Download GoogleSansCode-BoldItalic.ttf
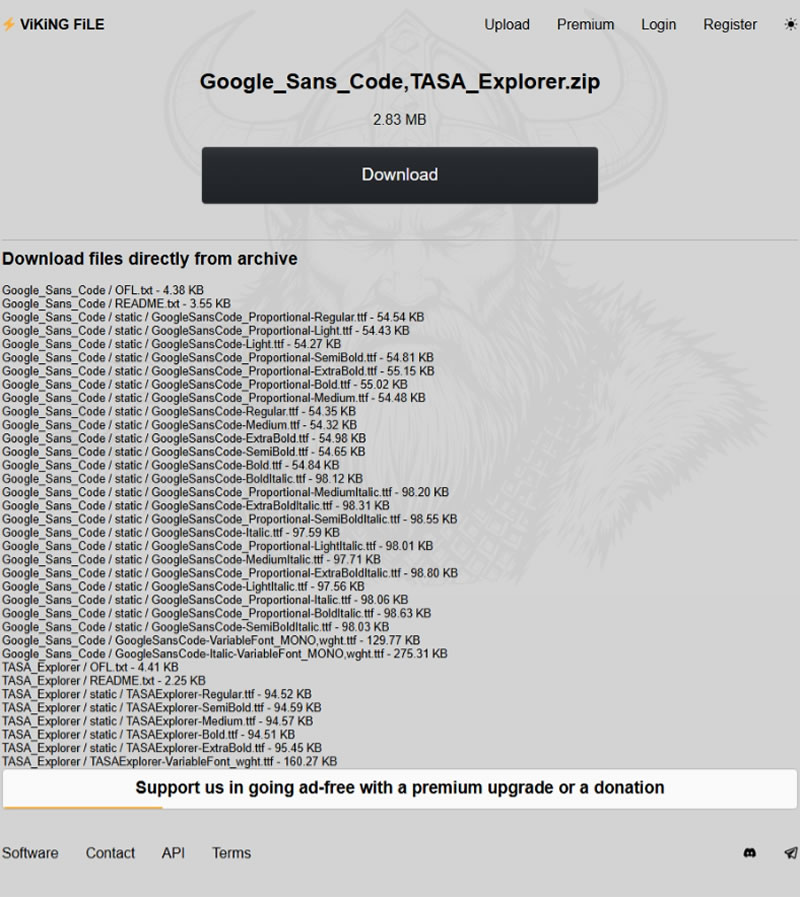 182,479
